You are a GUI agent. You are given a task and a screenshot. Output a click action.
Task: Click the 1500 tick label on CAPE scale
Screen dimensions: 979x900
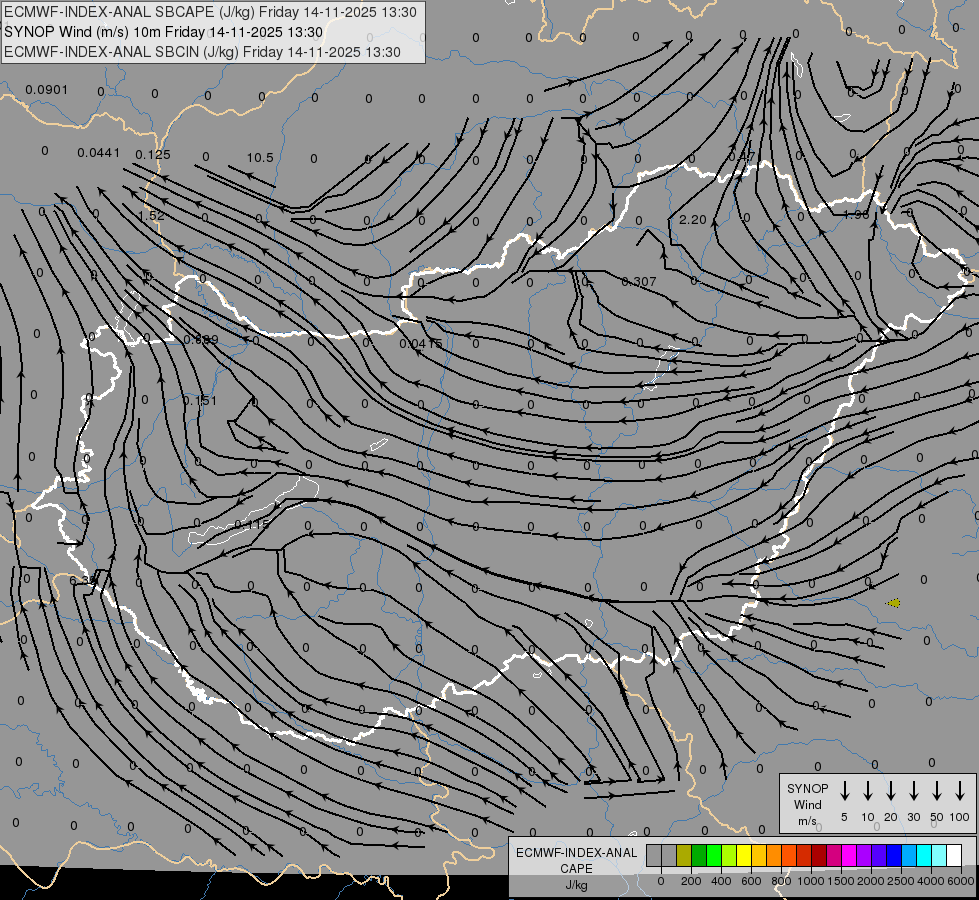[x=841, y=881]
